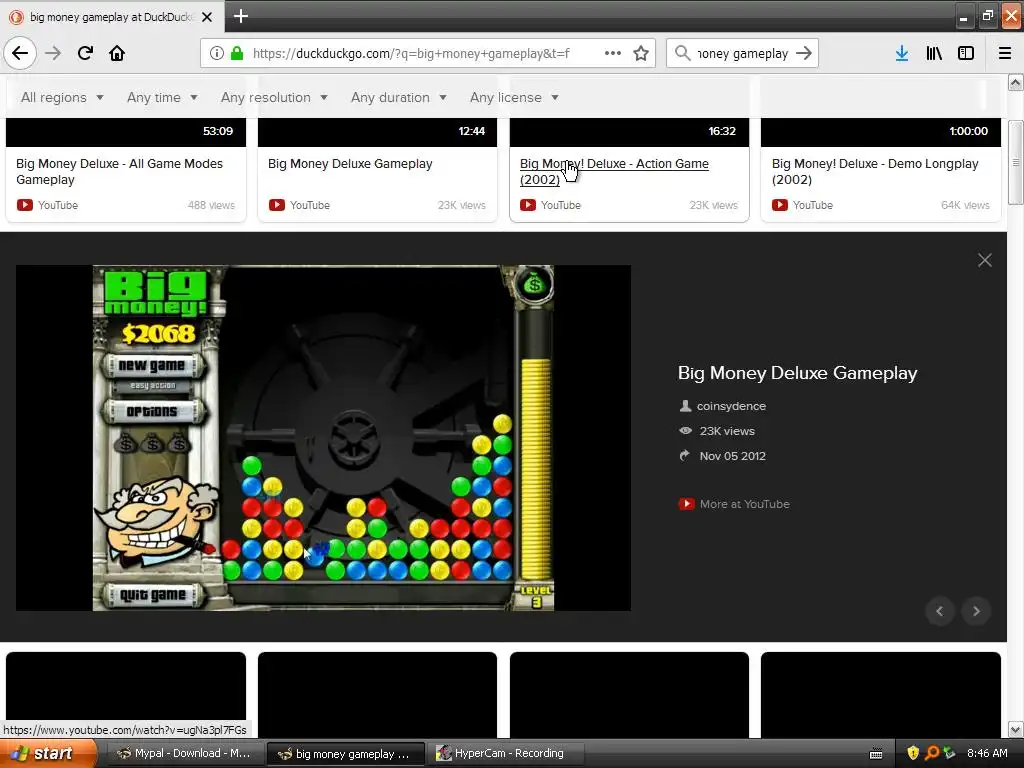This screenshot has height=768, width=1024.
Task: Open the page actions three-dot menu
Action: pos(613,53)
